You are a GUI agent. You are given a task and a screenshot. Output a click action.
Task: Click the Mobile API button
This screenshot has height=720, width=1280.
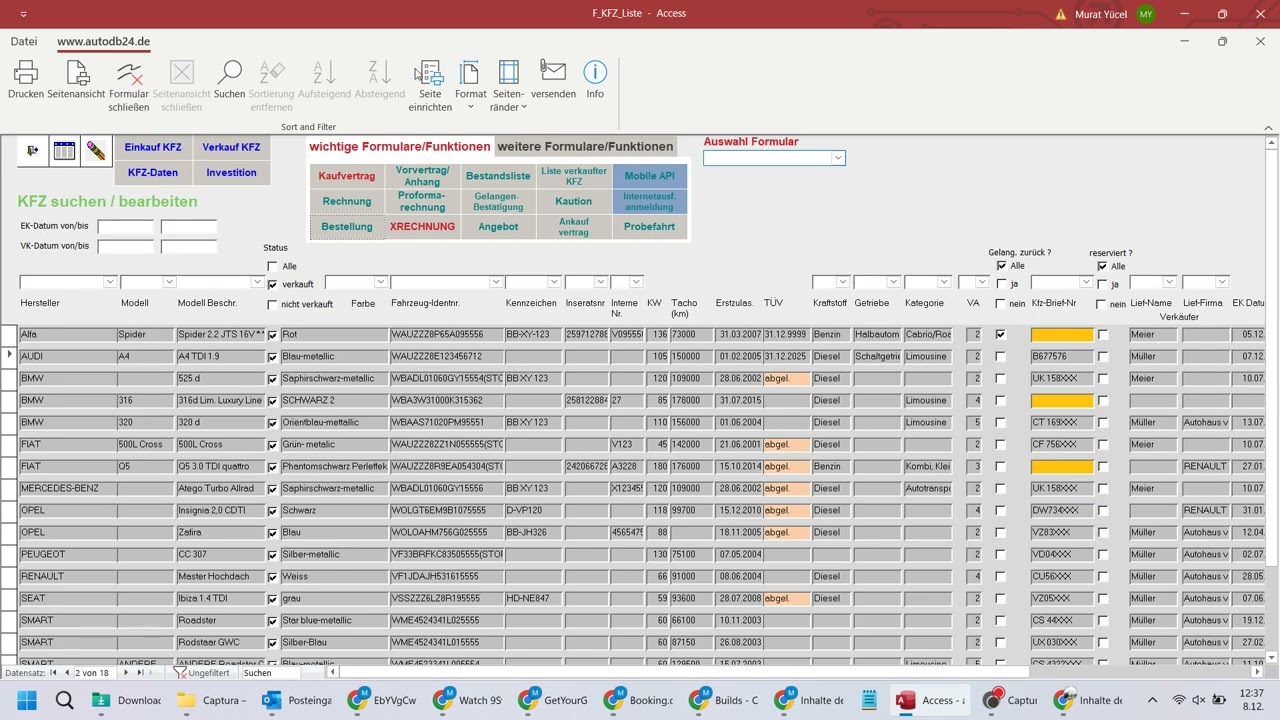[x=650, y=176]
